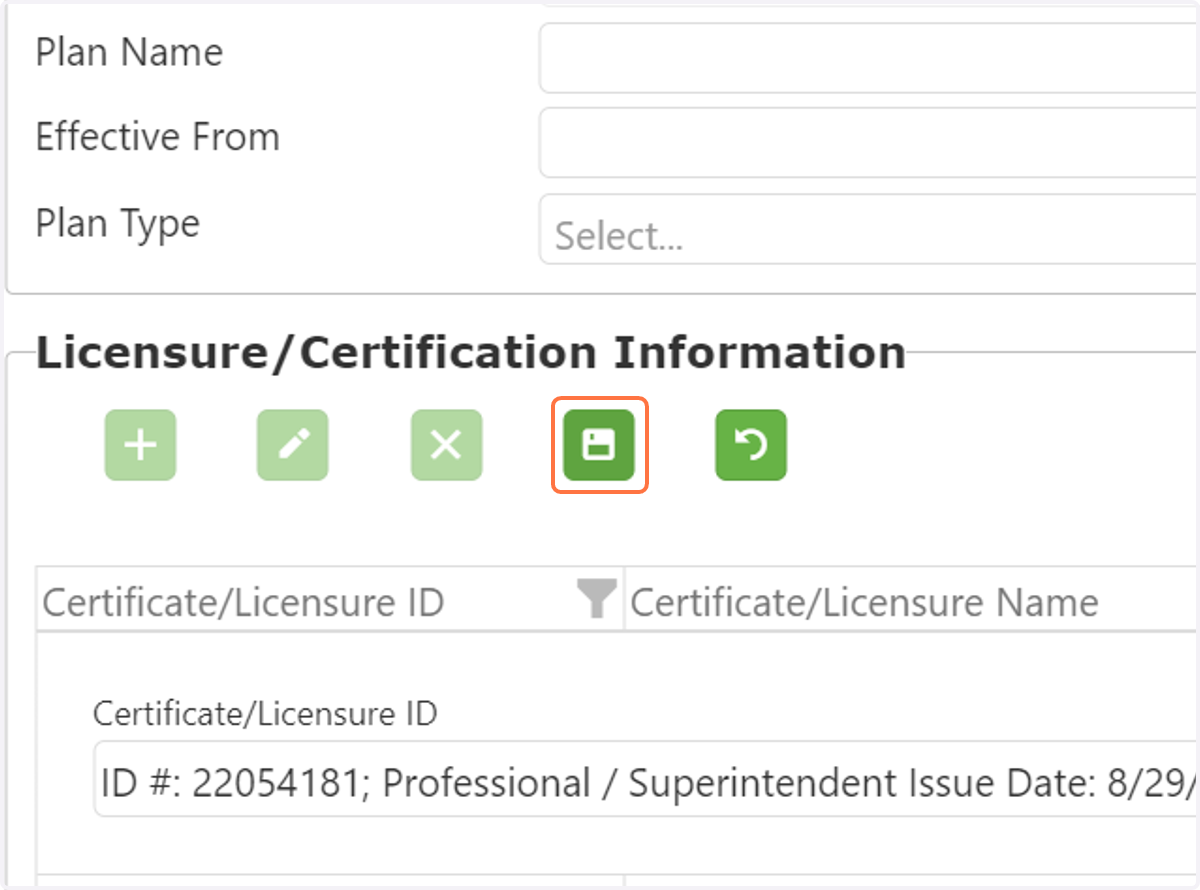Viewport: 1200px width, 890px height.
Task: Focus the Effective From input field
Action: click(x=869, y=143)
